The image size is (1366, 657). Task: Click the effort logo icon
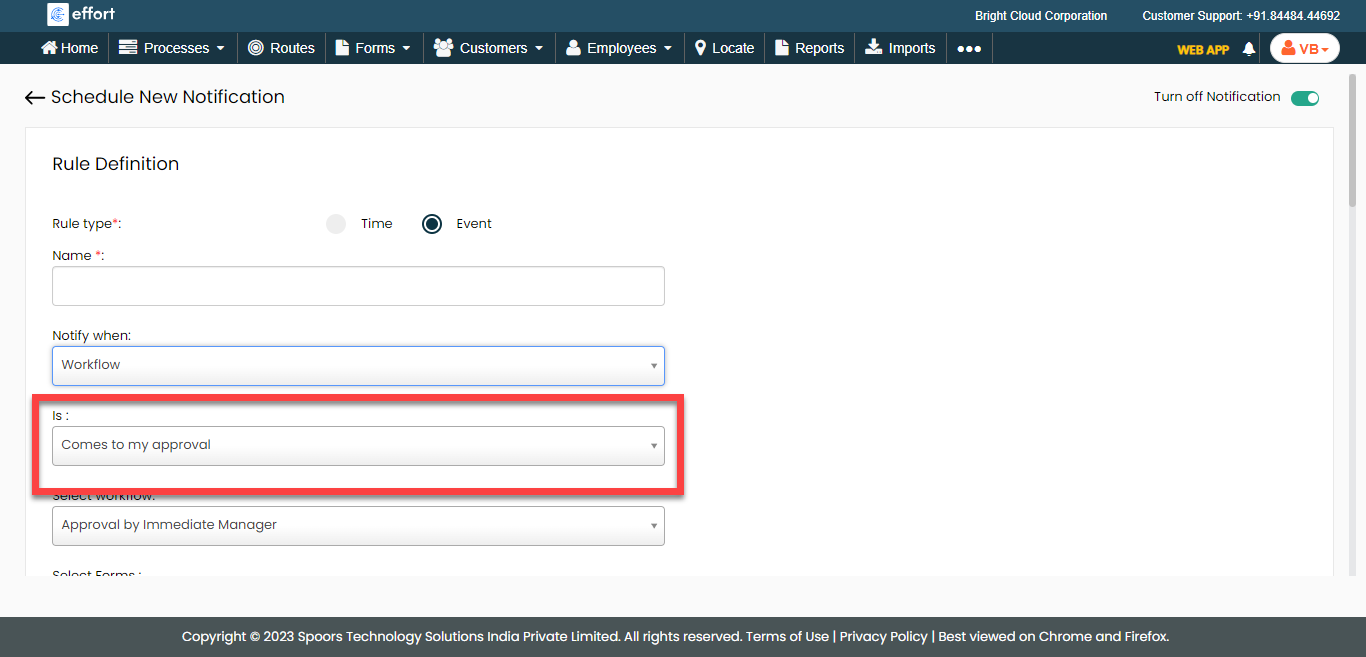pyautogui.click(x=58, y=15)
